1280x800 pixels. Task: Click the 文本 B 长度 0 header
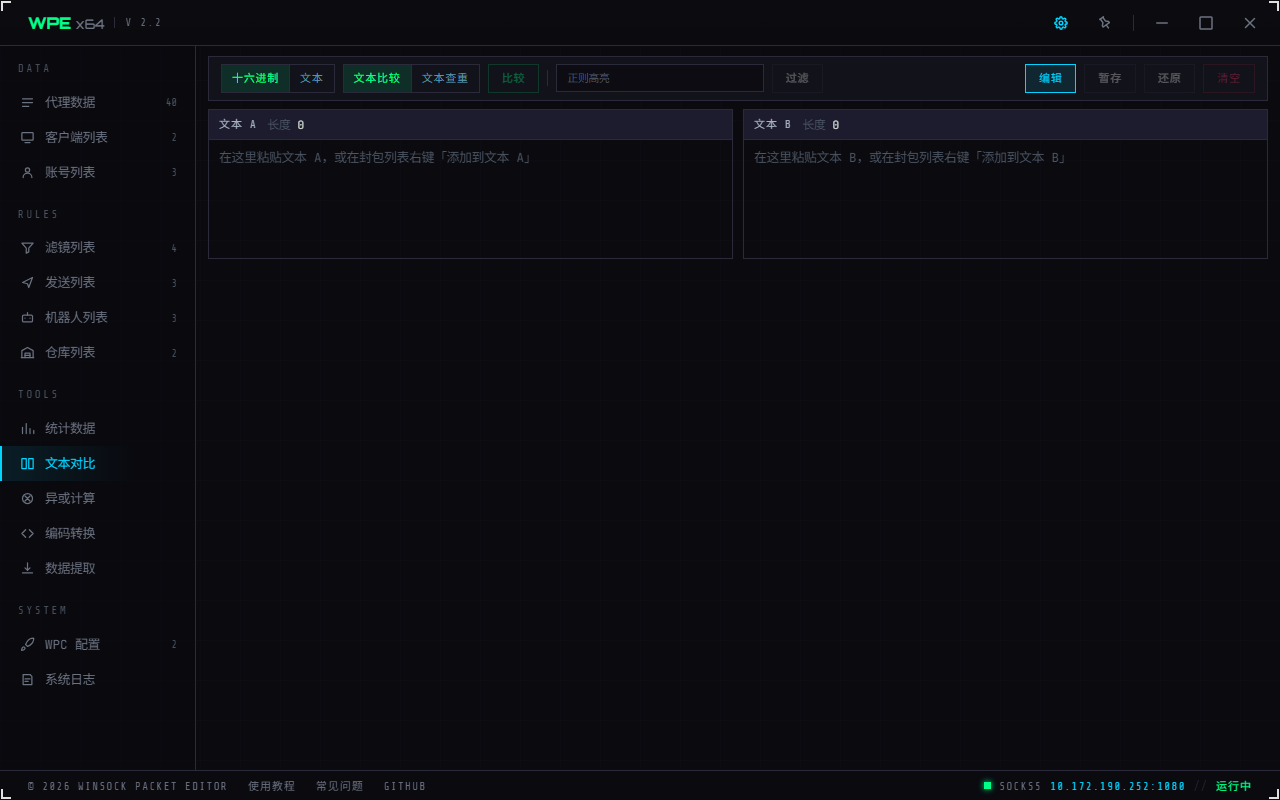[x=1005, y=124]
